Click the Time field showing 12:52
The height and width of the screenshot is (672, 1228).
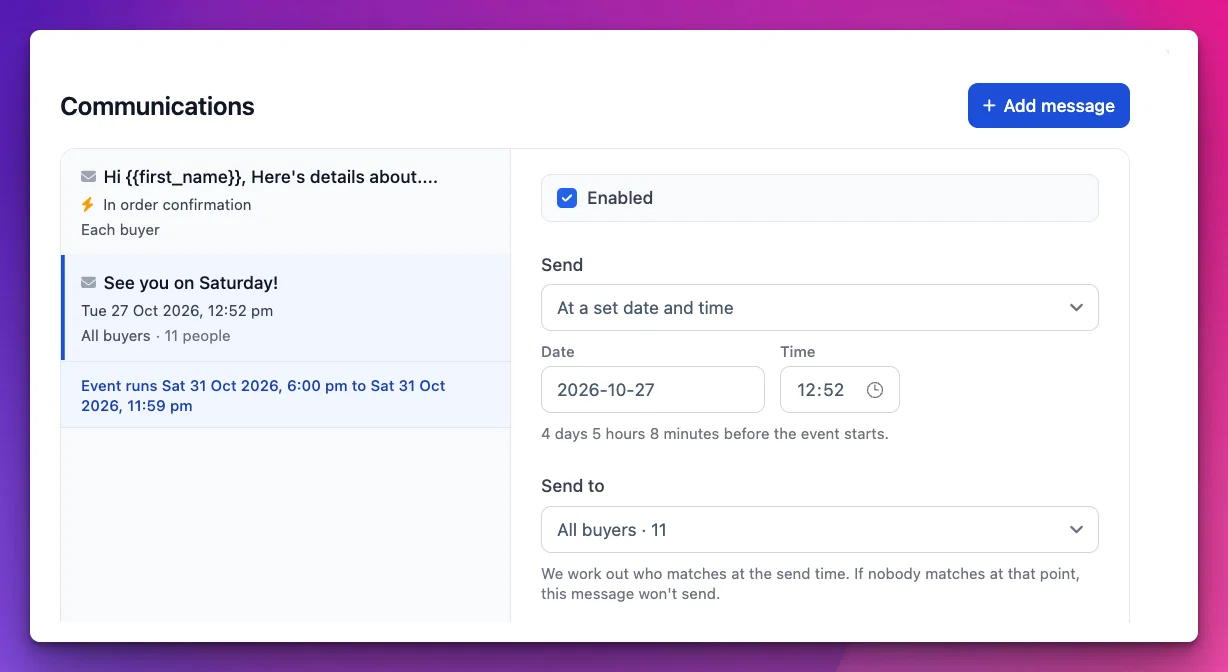point(840,390)
